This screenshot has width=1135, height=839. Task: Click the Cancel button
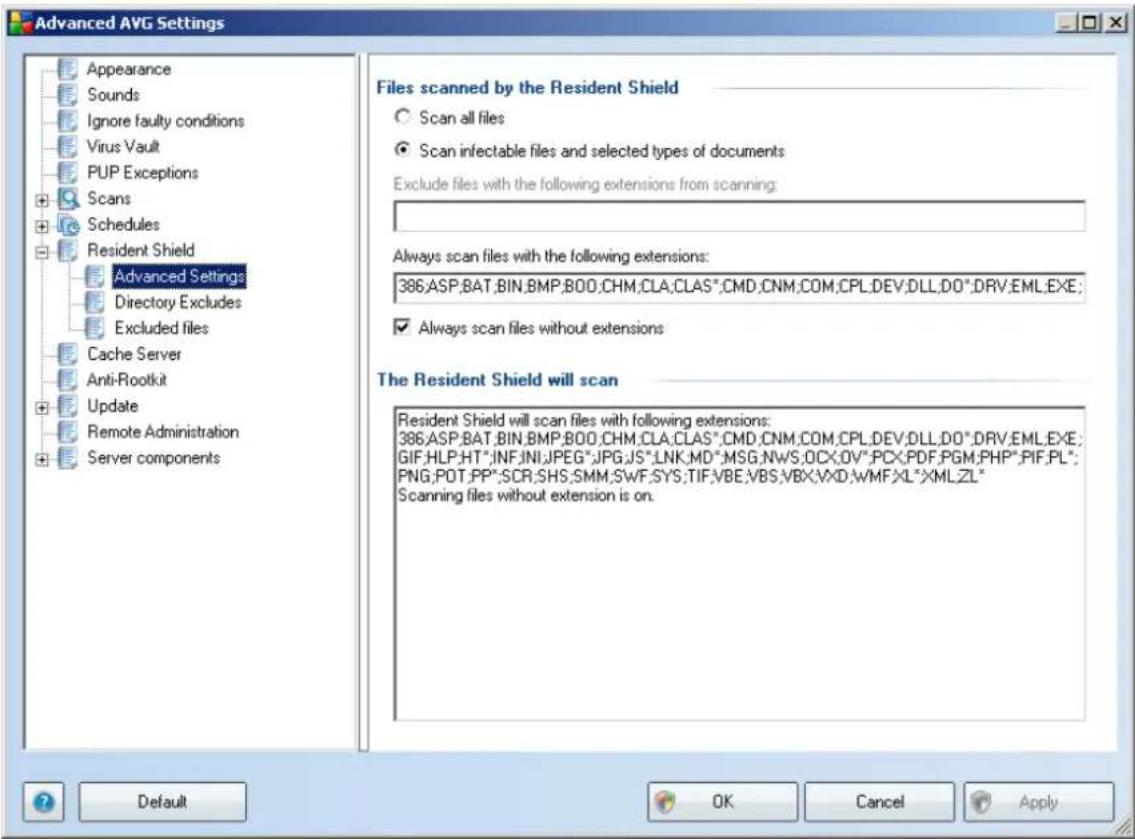[879, 802]
